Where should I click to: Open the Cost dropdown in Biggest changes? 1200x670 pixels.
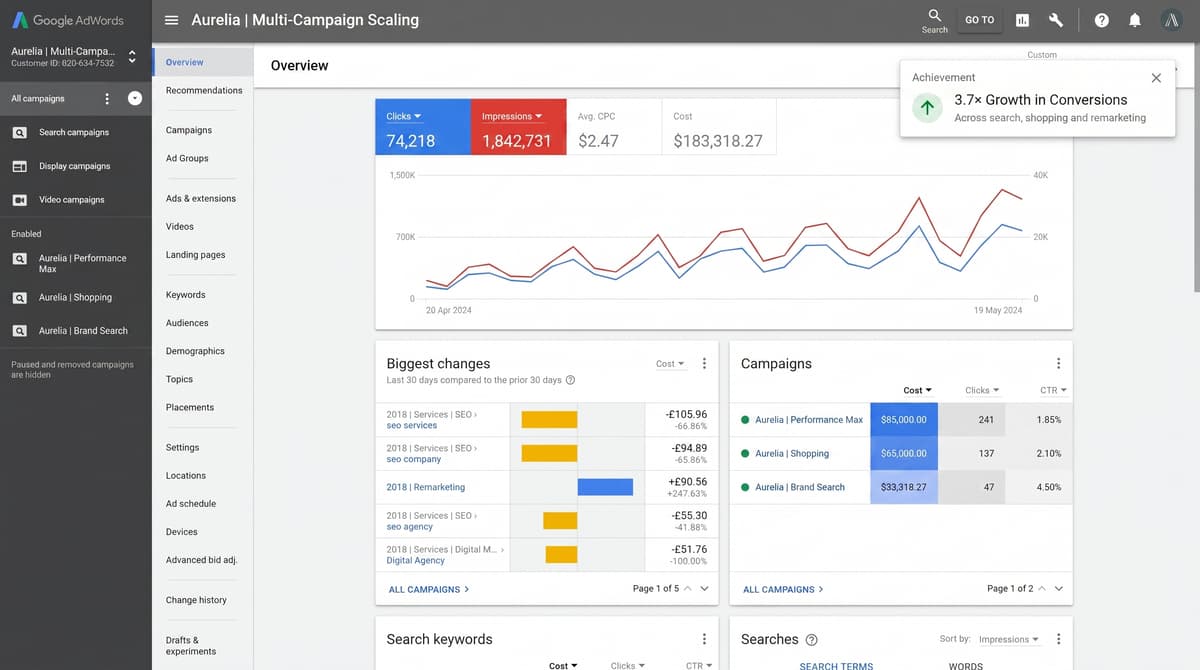click(670, 364)
